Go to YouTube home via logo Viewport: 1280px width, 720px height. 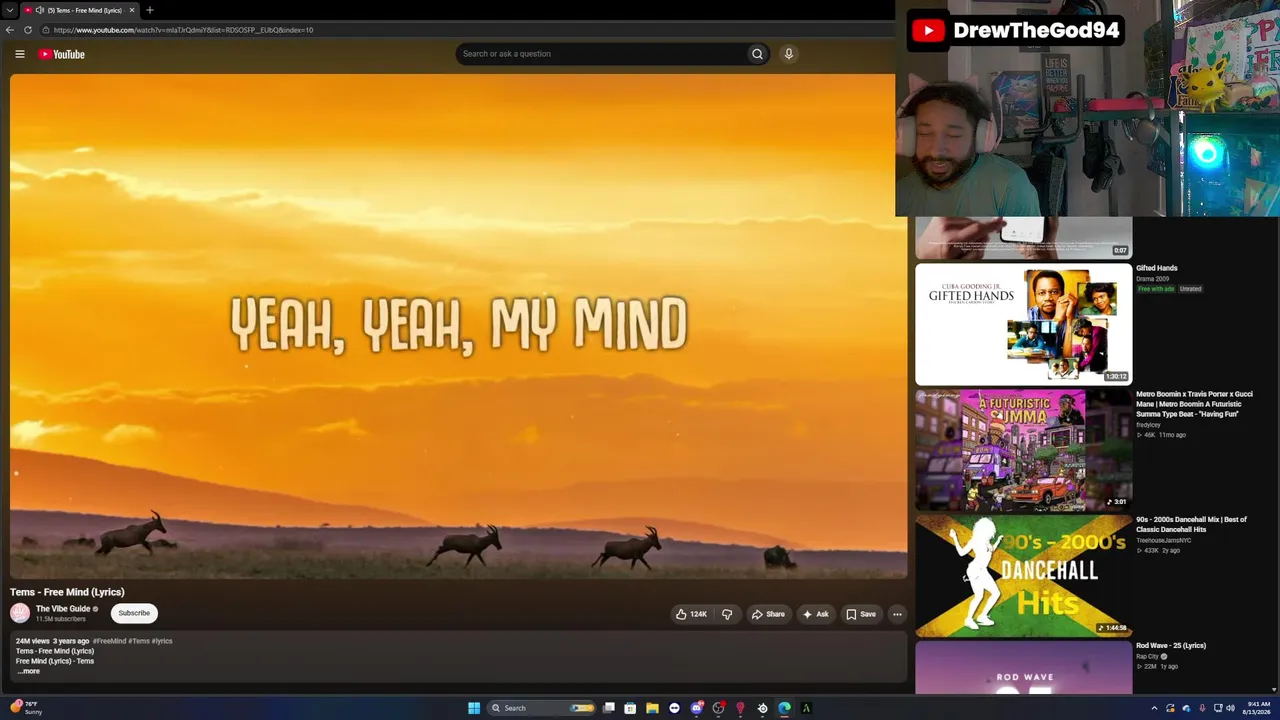62,54
